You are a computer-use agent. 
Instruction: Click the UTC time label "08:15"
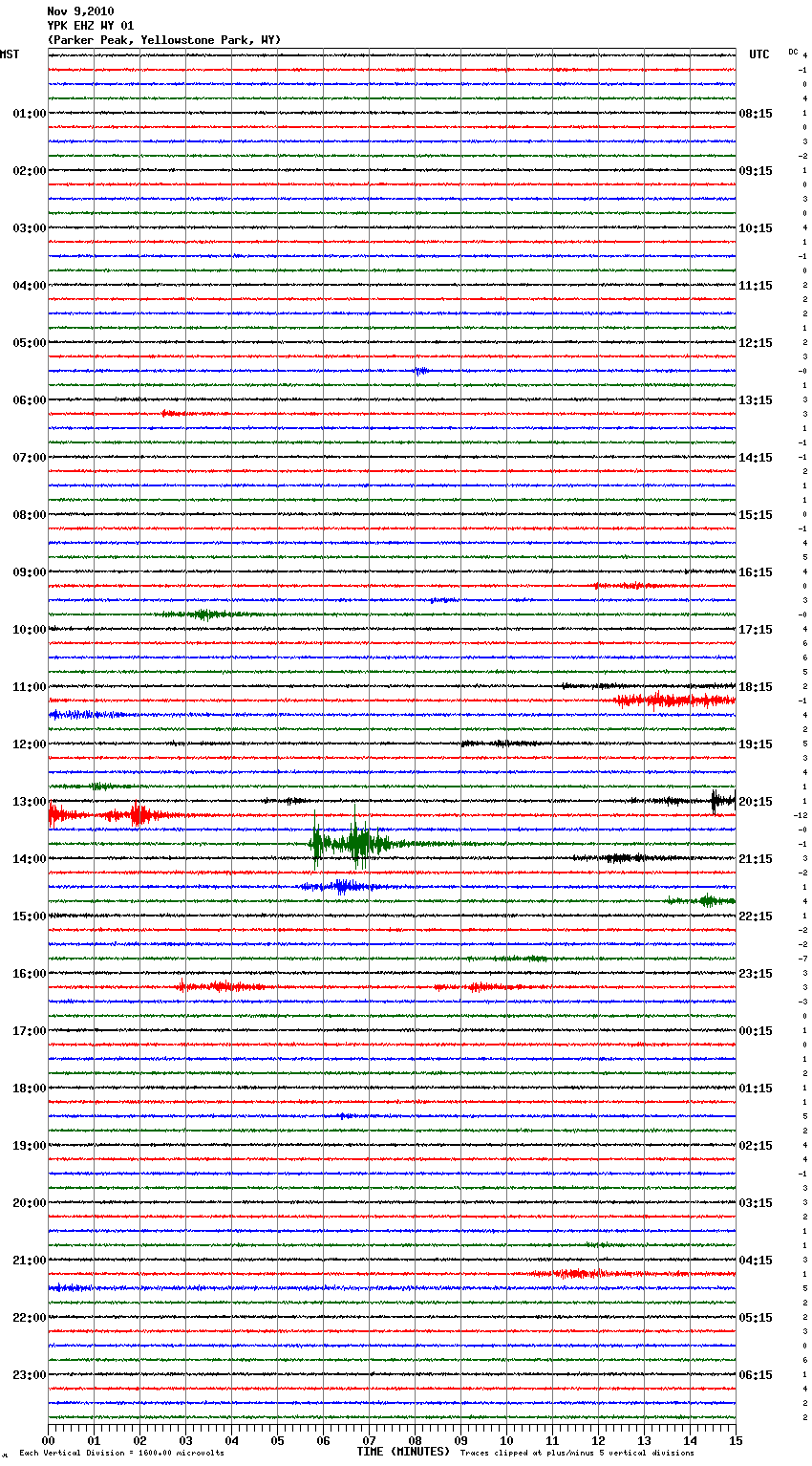pos(756,114)
